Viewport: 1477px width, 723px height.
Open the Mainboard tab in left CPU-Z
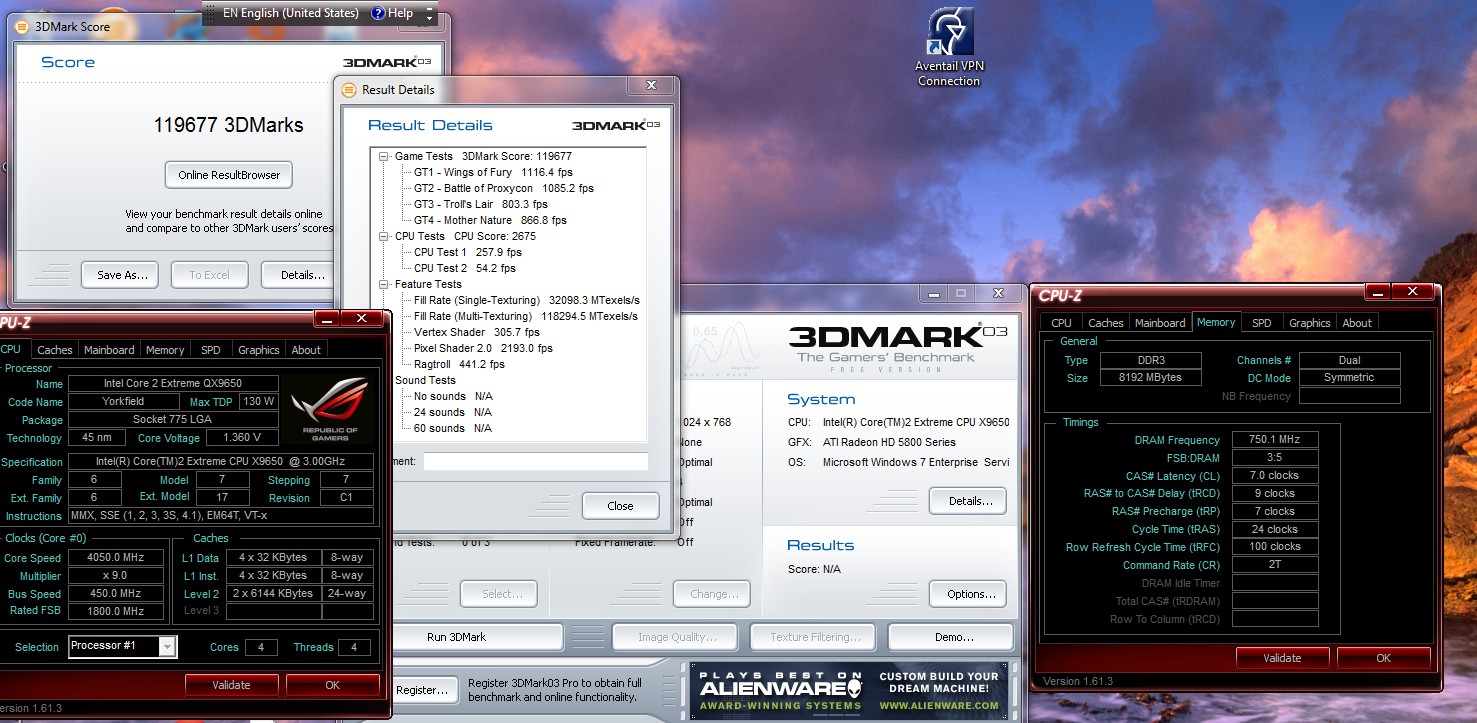[x=109, y=350]
